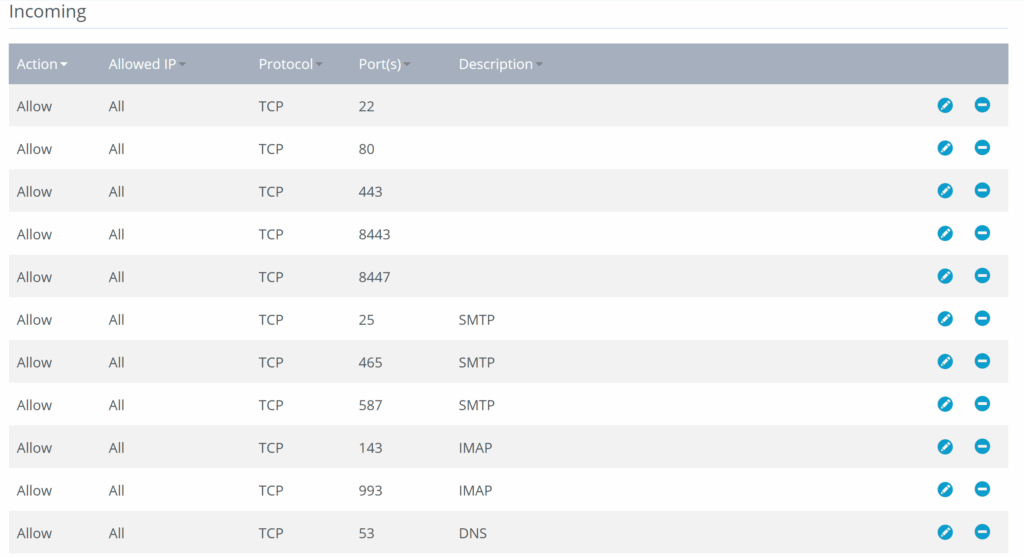
Task: Click the Incoming section heading
Action: 48,13
